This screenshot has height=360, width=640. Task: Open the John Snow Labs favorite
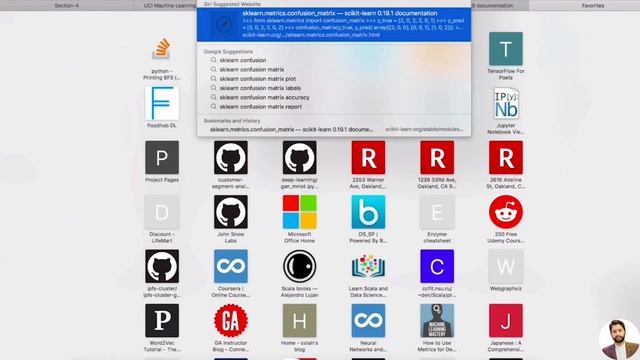click(x=231, y=212)
